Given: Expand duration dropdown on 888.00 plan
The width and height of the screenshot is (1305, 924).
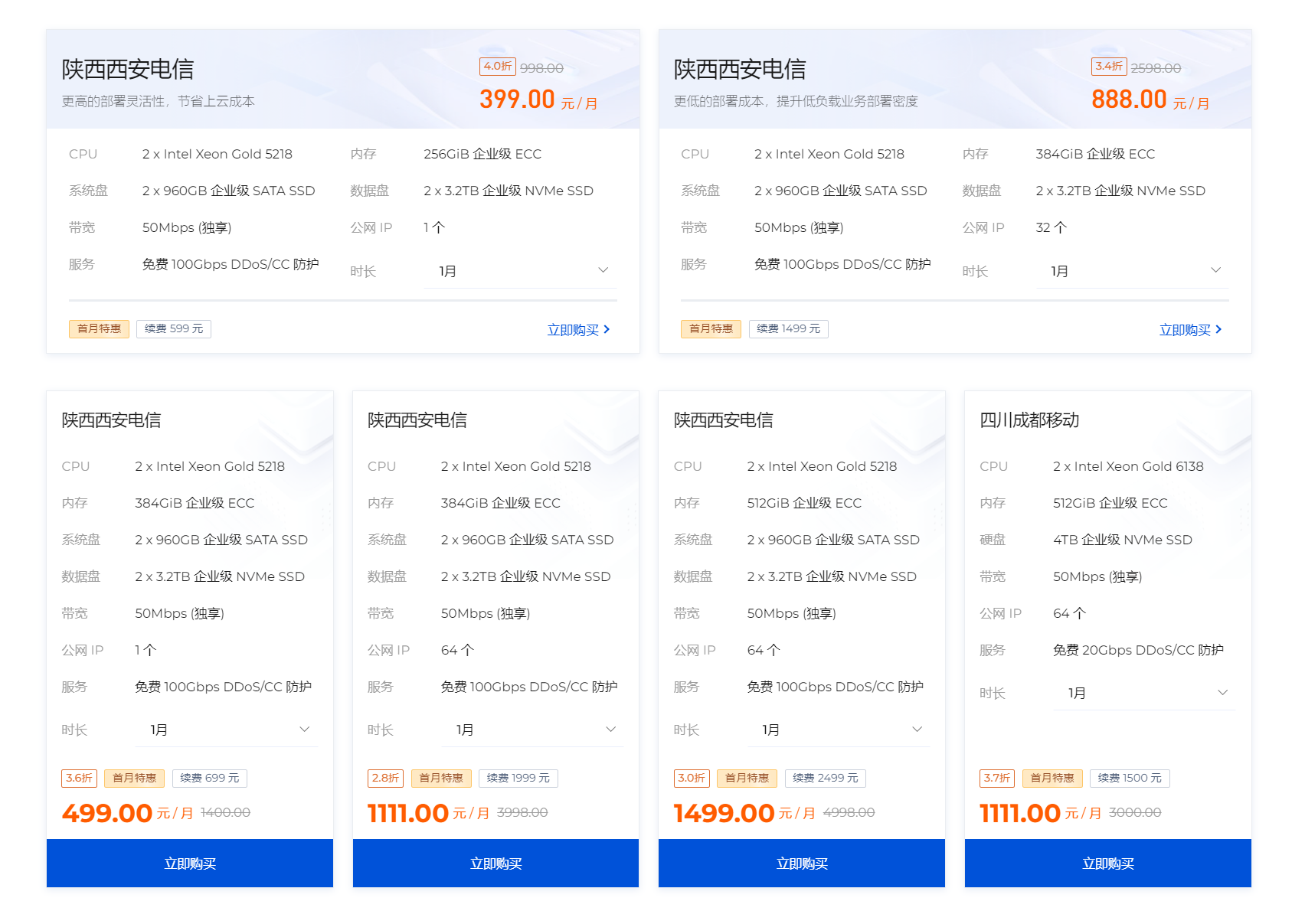Looking at the screenshot, I should click(x=1132, y=271).
